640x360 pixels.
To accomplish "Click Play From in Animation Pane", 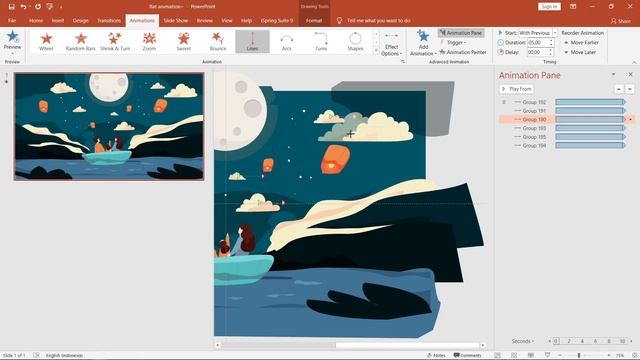I will pyautogui.click(x=516, y=89).
